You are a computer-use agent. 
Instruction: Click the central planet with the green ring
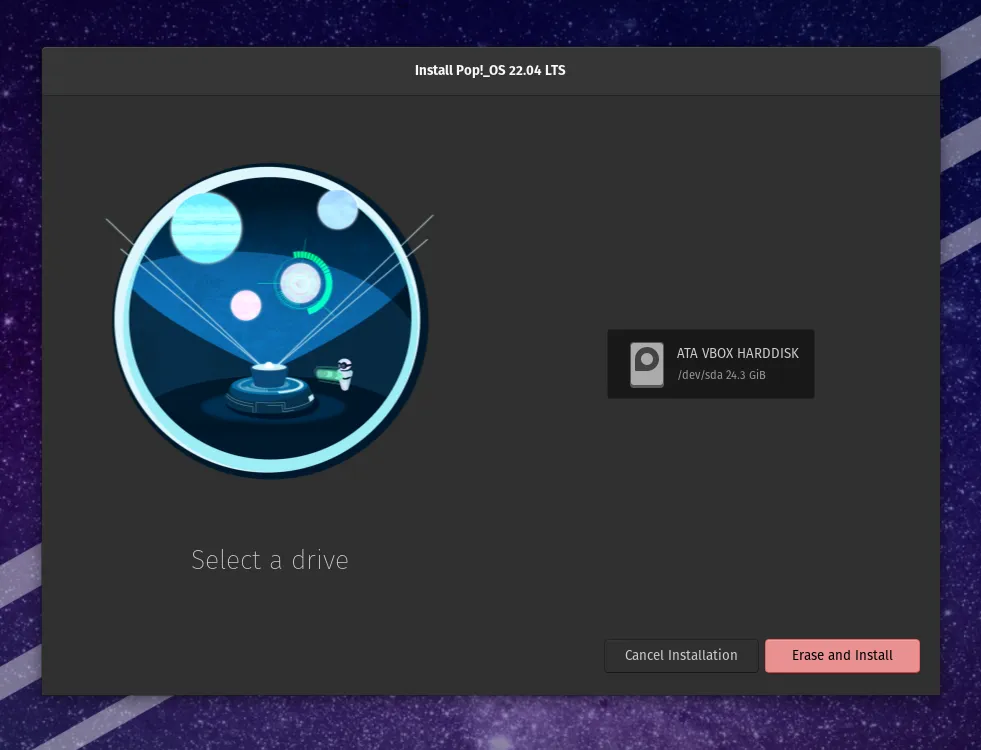tap(299, 284)
